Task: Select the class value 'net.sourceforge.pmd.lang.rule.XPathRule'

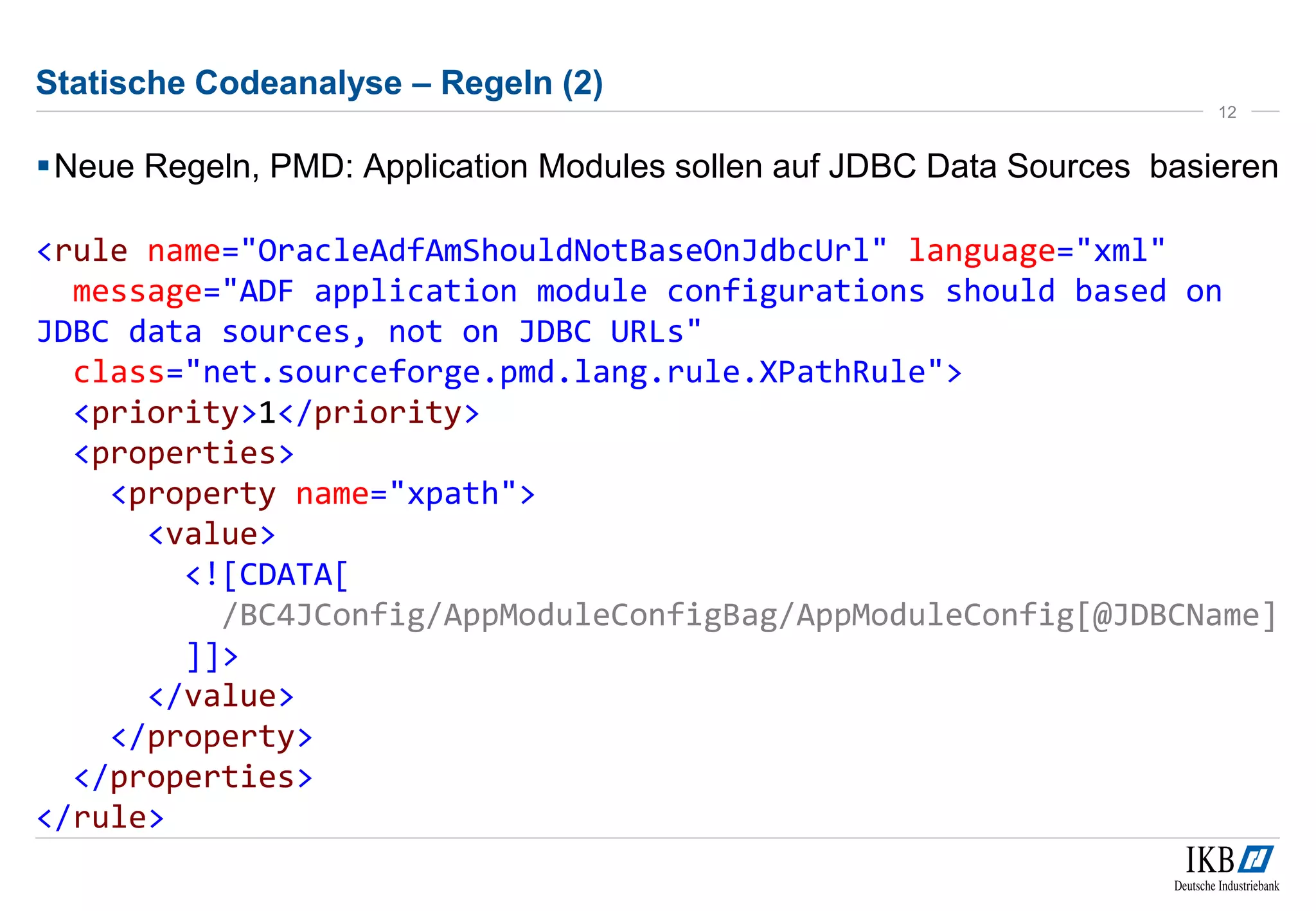Action: [564, 373]
